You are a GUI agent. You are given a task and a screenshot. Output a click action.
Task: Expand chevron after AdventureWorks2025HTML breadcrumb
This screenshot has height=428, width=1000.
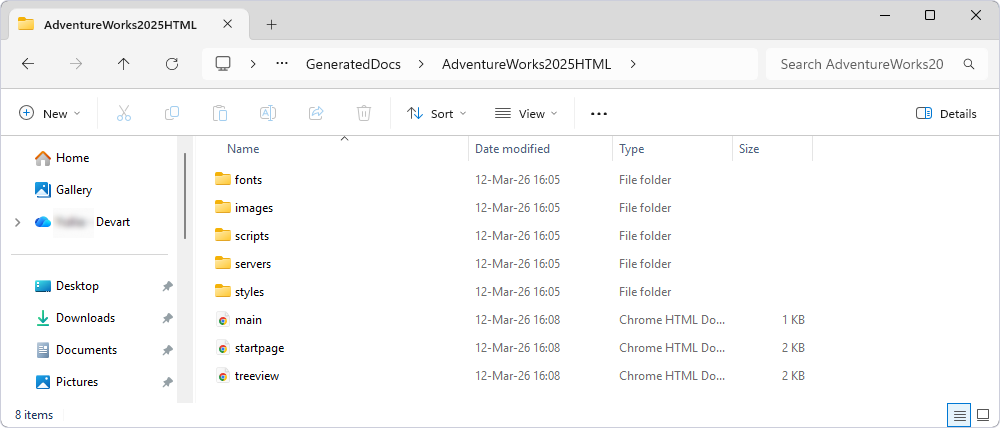click(x=633, y=64)
